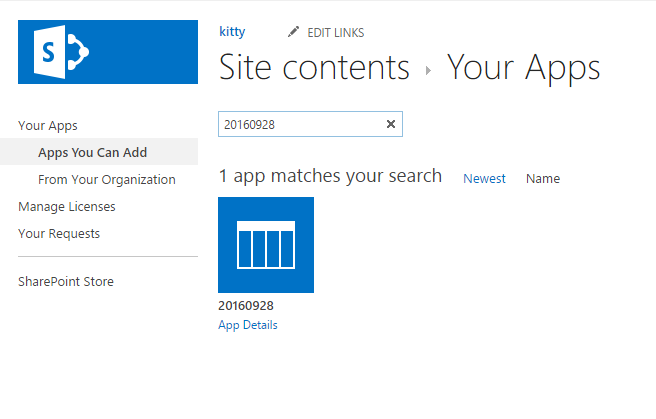The width and height of the screenshot is (656, 419).
Task: Open the kitty site link
Action: [232, 32]
